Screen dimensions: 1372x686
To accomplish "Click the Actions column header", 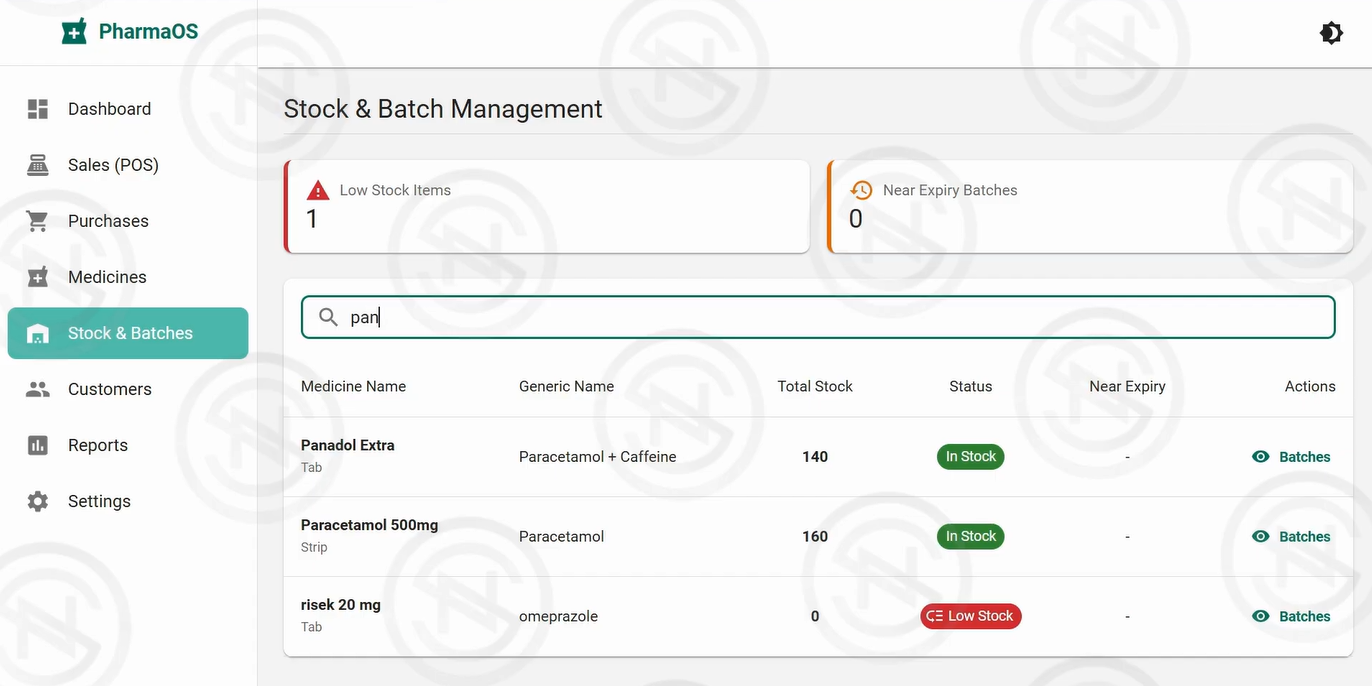I will coord(1310,386).
